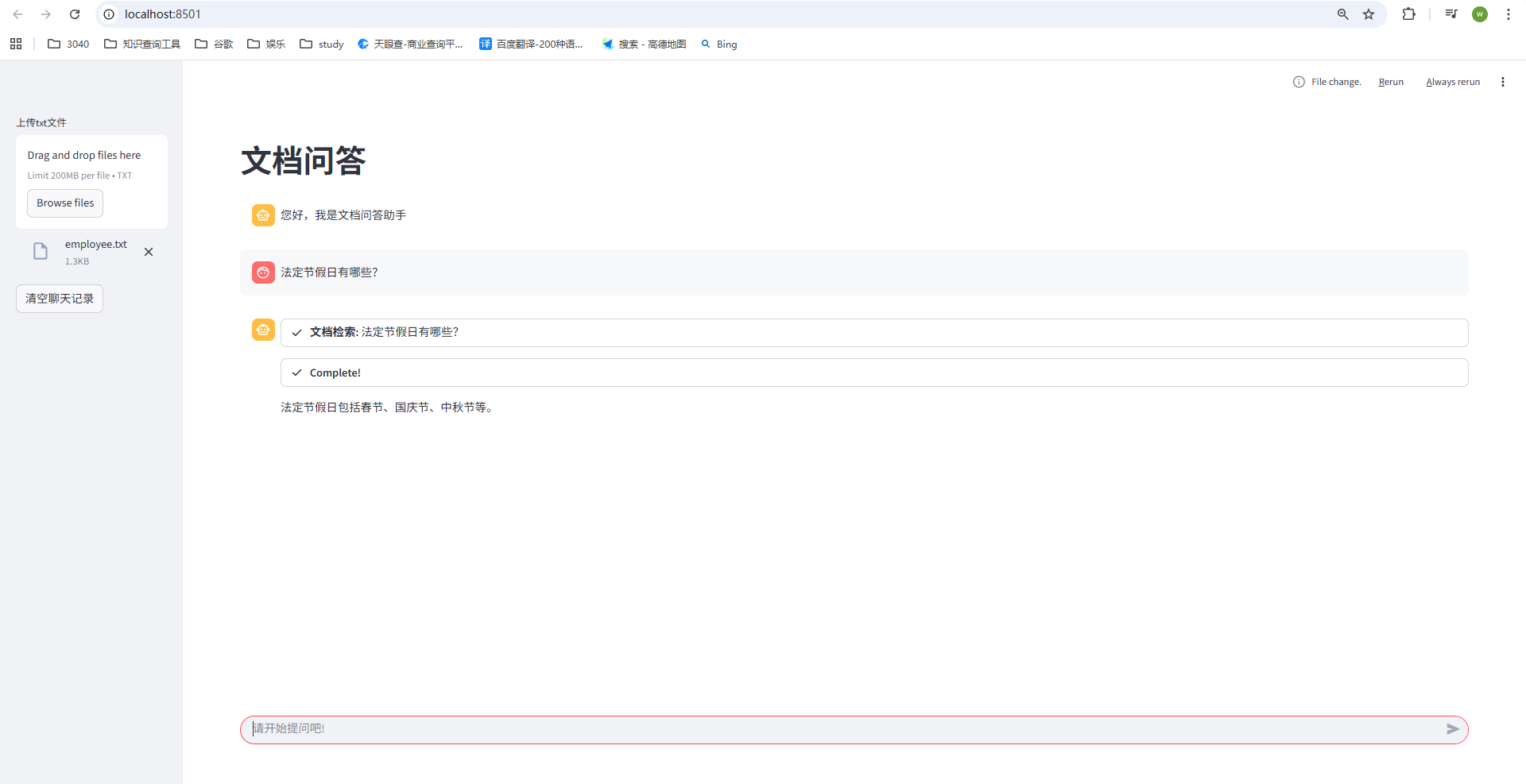The image size is (1526, 784).
Task: Click the File change info icon
Action: [1299, 82]
